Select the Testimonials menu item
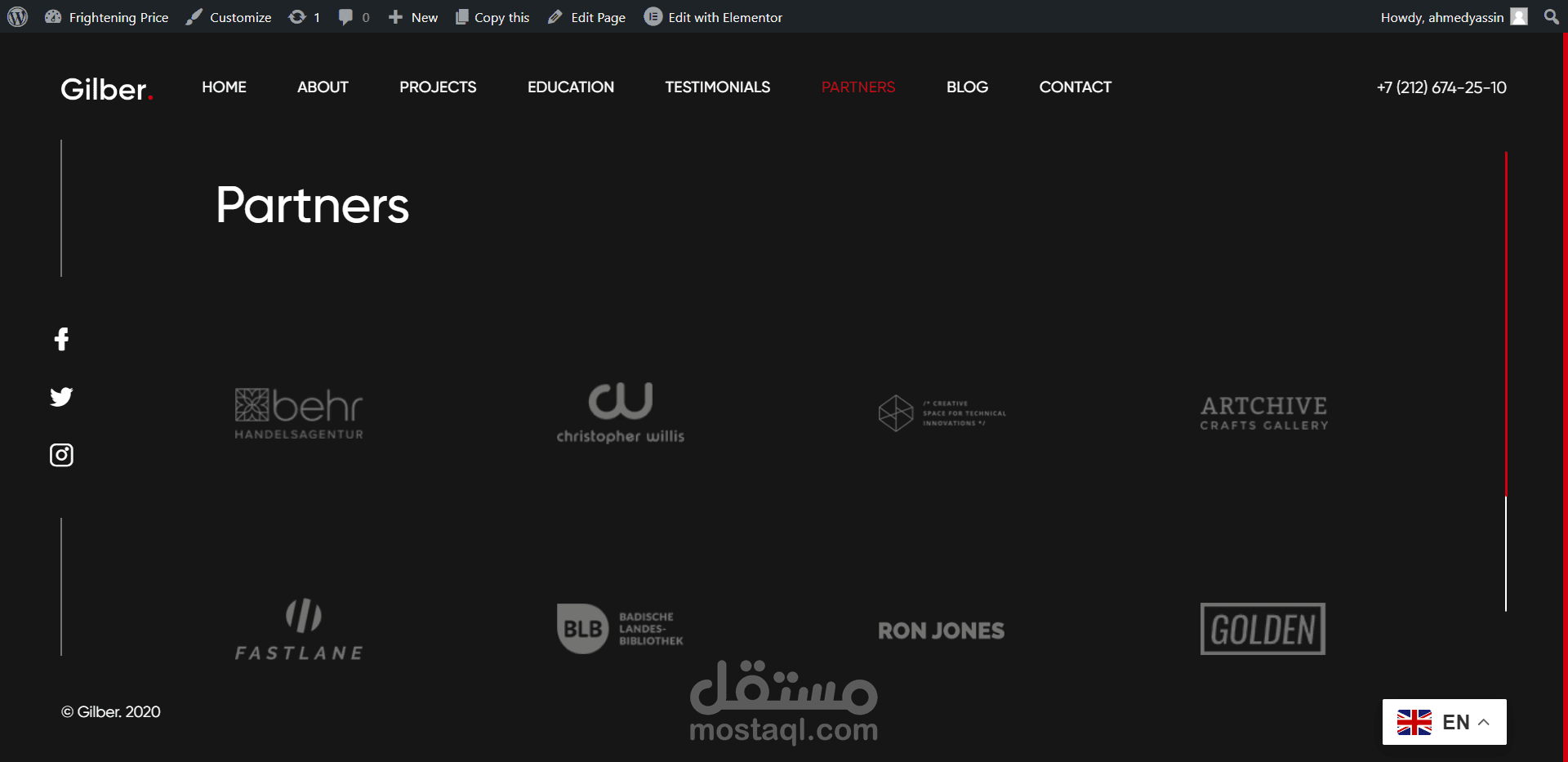This screenshot has height=762, width=1568. tap(718, 87)
